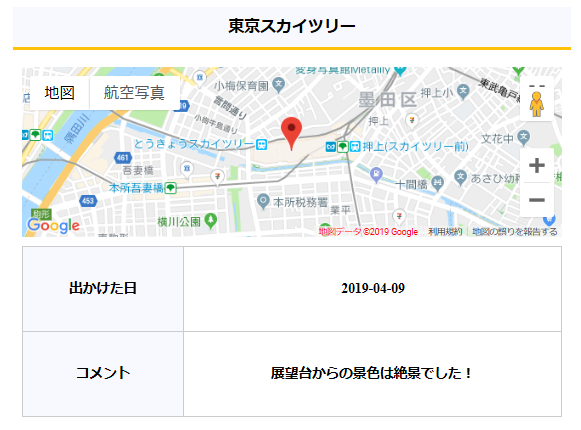Image resolution: width=581 pixels, height=430 pixels.
Task: Select 十間橋 marker on map
Action: (x=438, y=183)
